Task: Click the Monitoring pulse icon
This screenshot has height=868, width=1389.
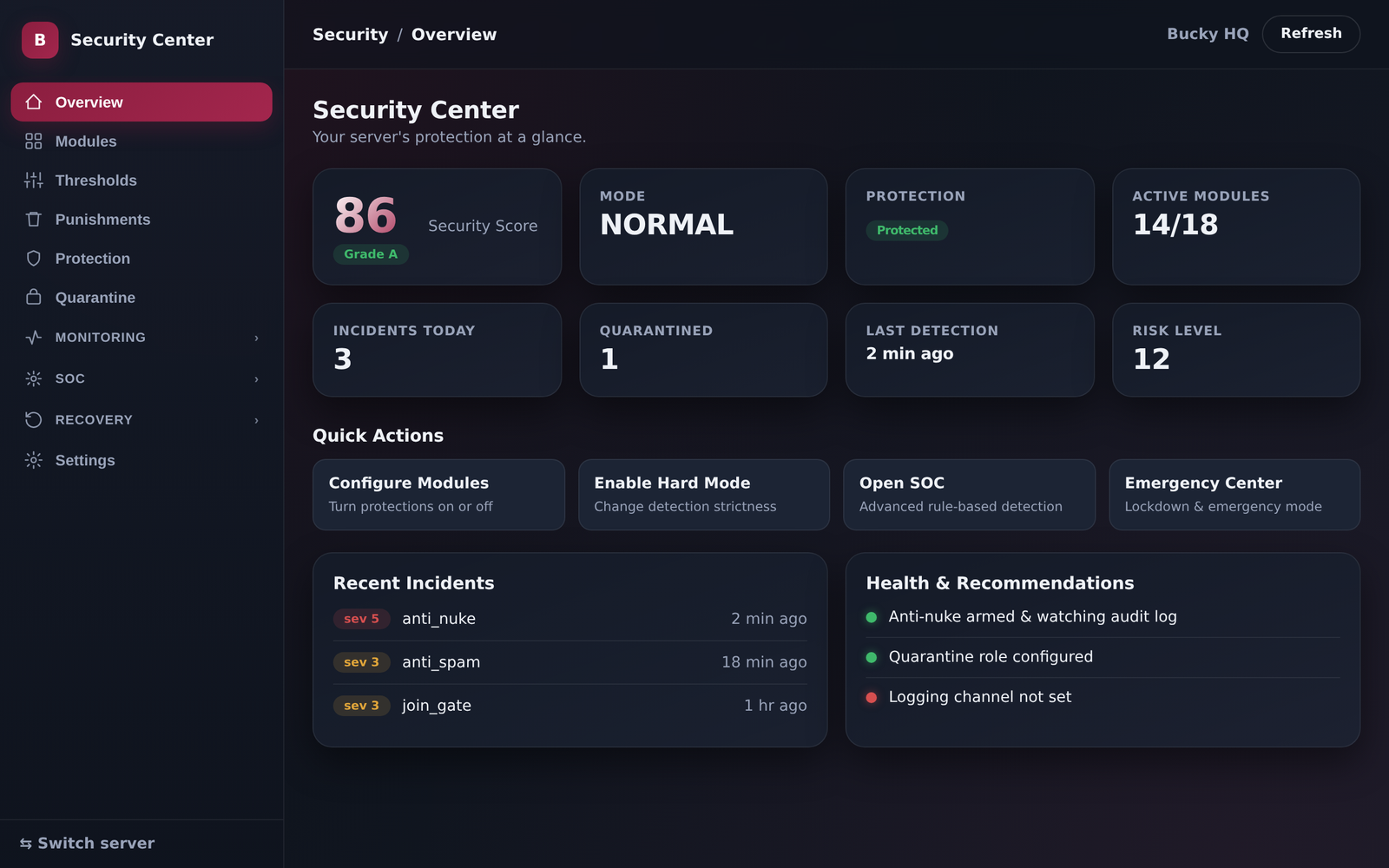Action: coord(34,338)
